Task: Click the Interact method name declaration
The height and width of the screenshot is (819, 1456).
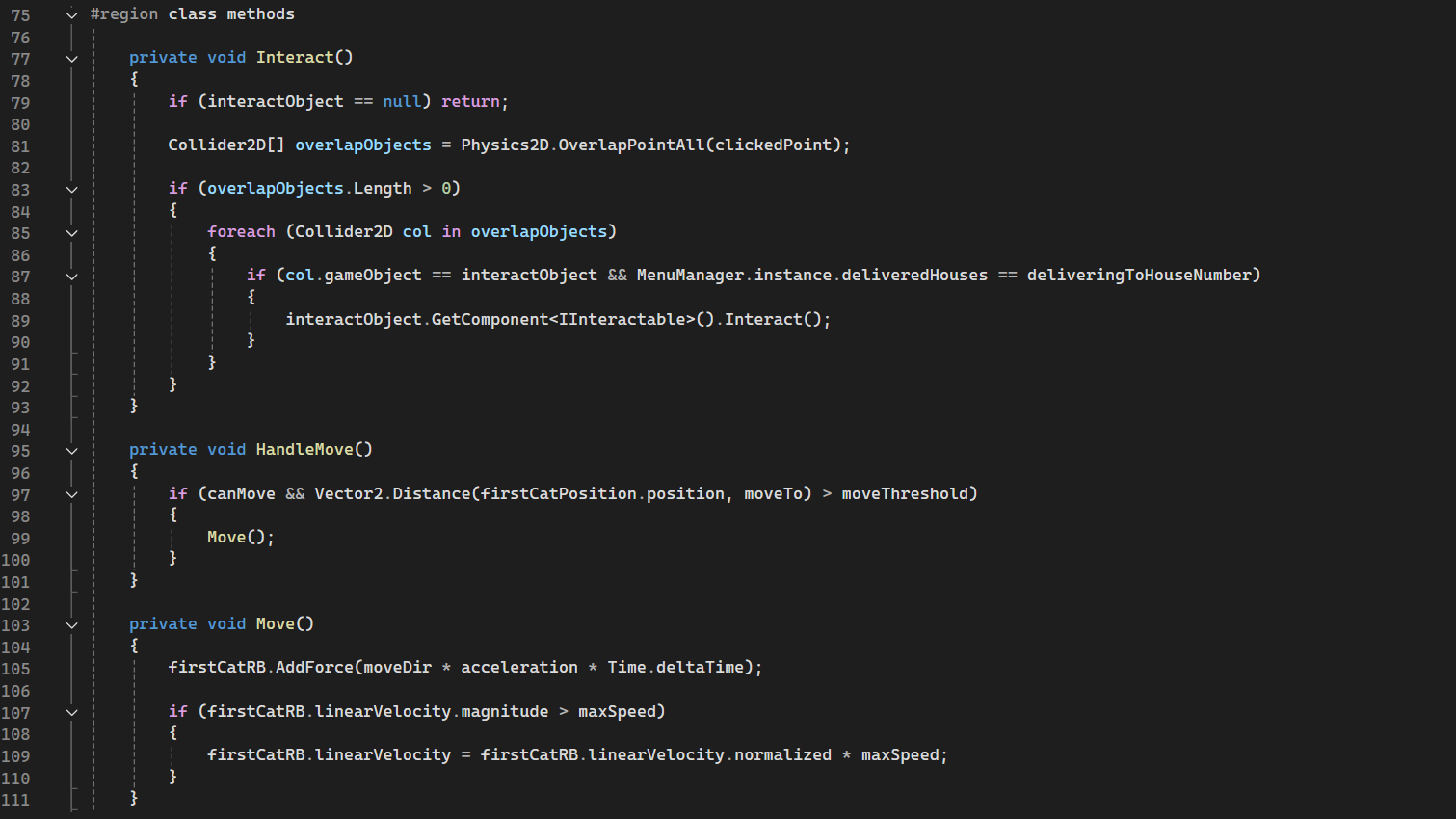Action: point(295,58)
